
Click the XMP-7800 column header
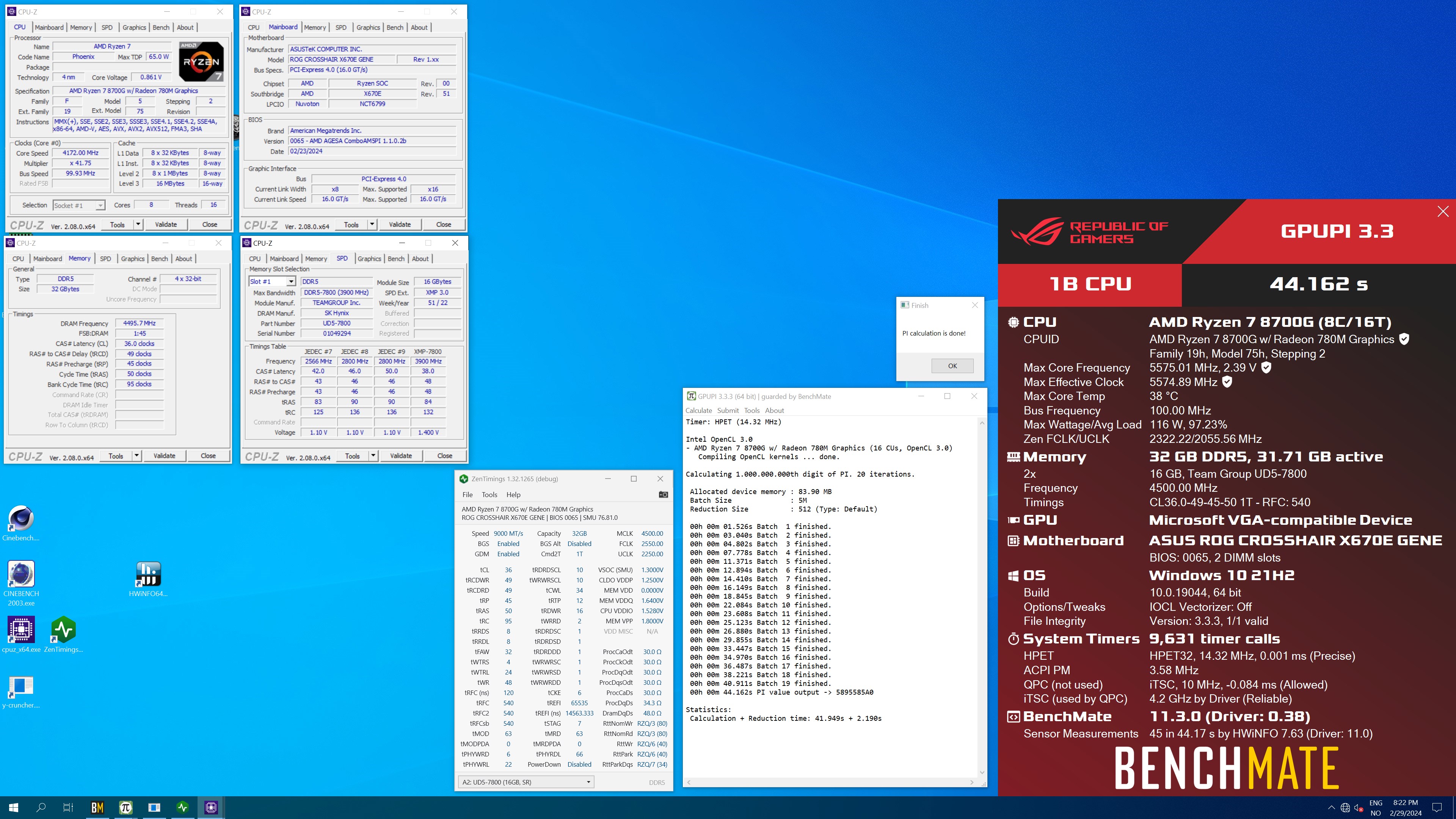point(428,351)
